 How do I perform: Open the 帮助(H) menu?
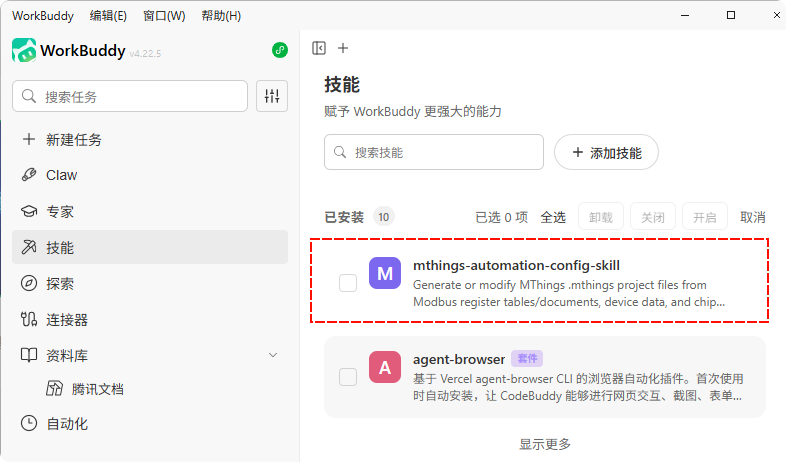point(221,16)
